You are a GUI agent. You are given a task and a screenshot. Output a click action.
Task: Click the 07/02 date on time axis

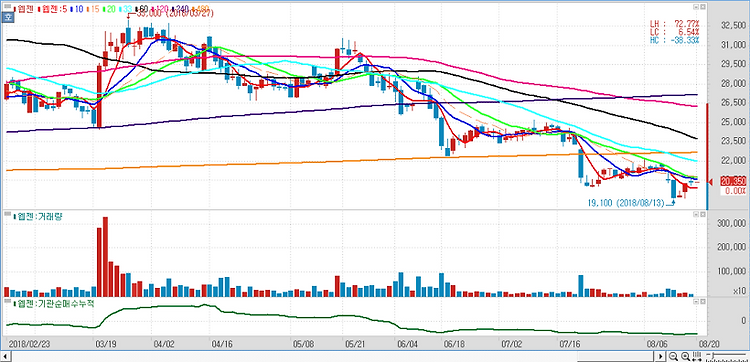click(512, 344)
